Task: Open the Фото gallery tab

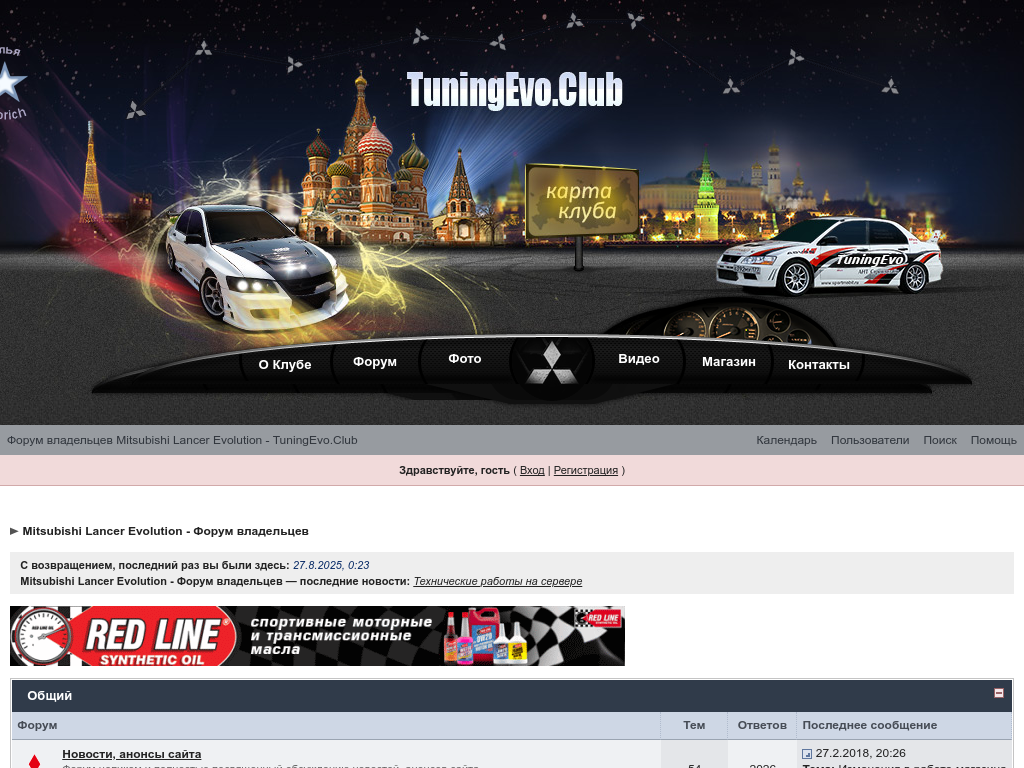Action: coord(465,359)
